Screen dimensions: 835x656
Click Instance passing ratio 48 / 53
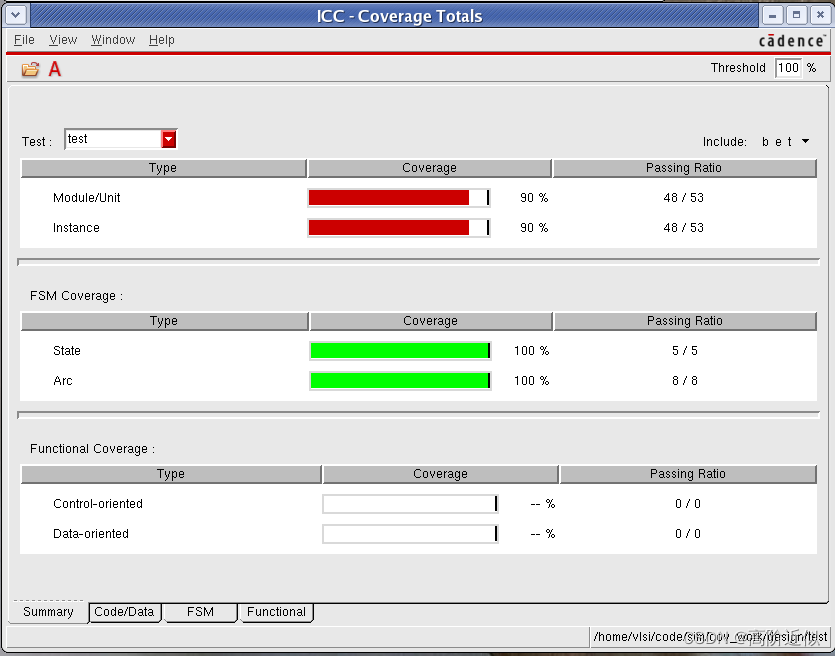point(684,227)
